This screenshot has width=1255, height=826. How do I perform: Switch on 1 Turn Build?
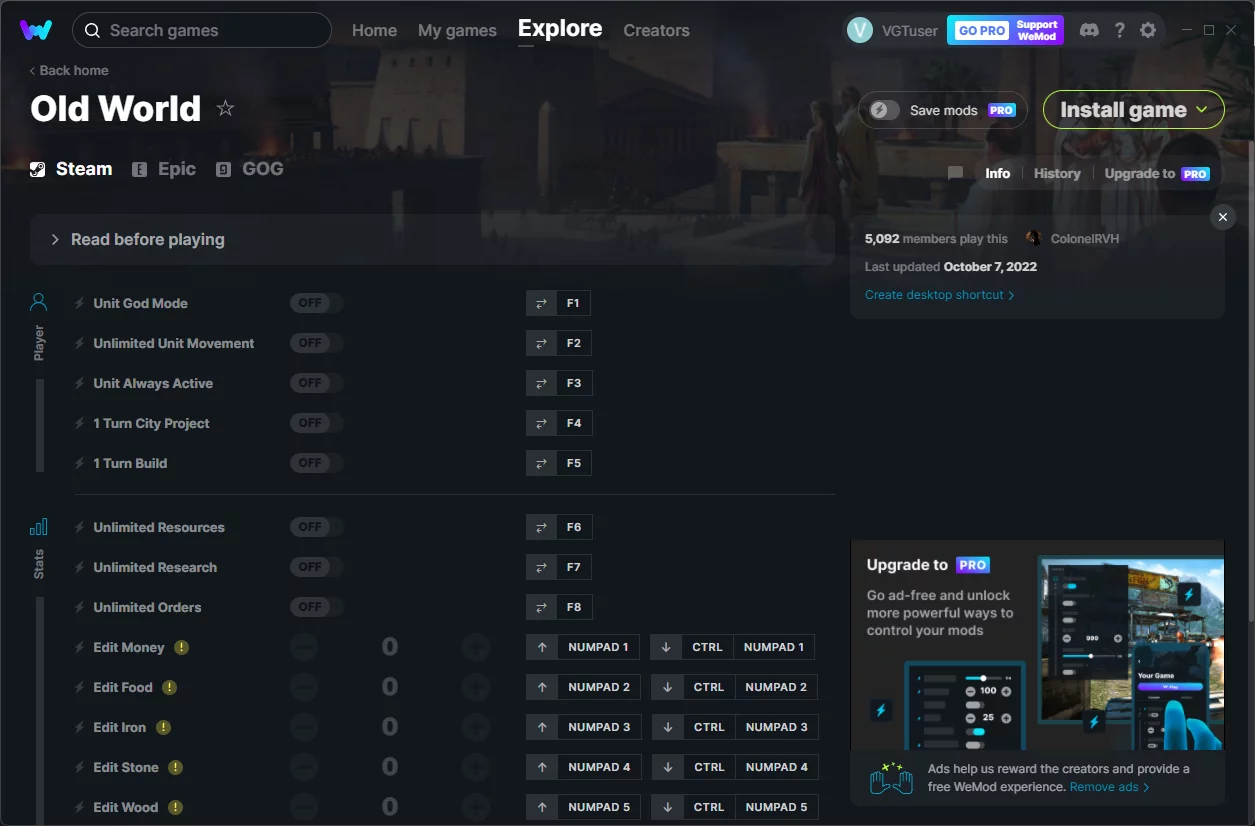316,463
